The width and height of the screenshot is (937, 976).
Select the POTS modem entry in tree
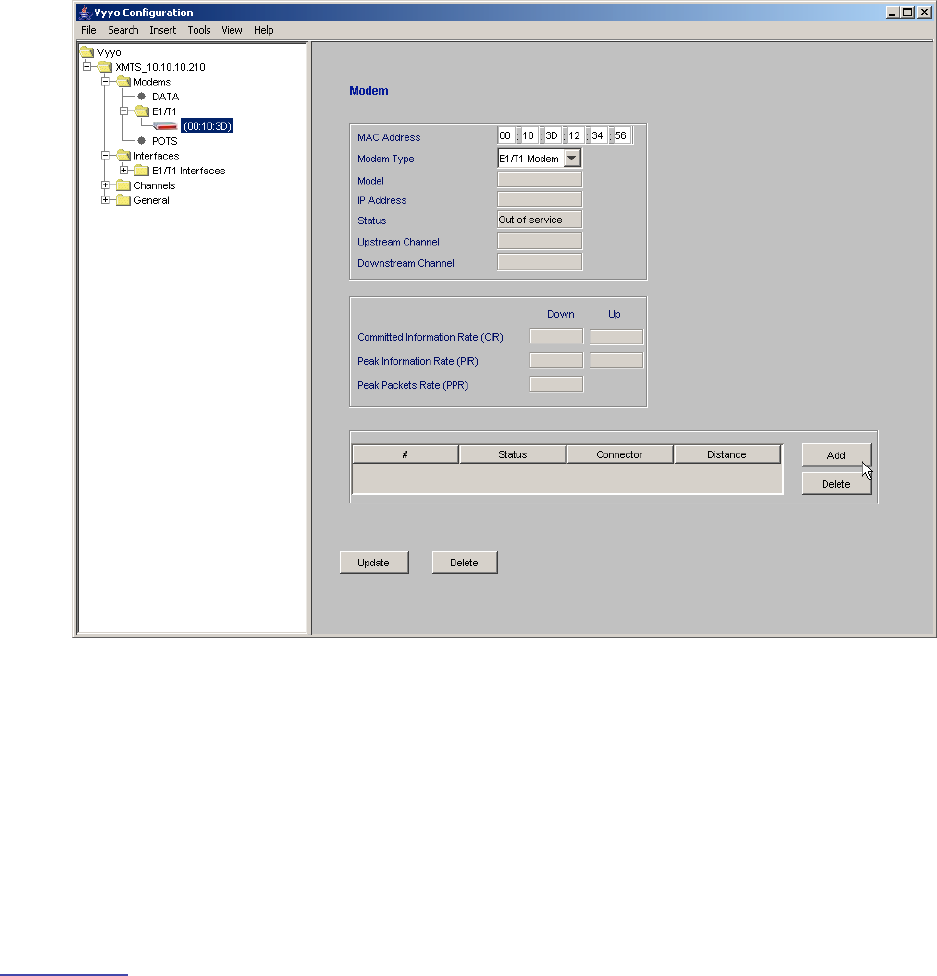[165, 141]
